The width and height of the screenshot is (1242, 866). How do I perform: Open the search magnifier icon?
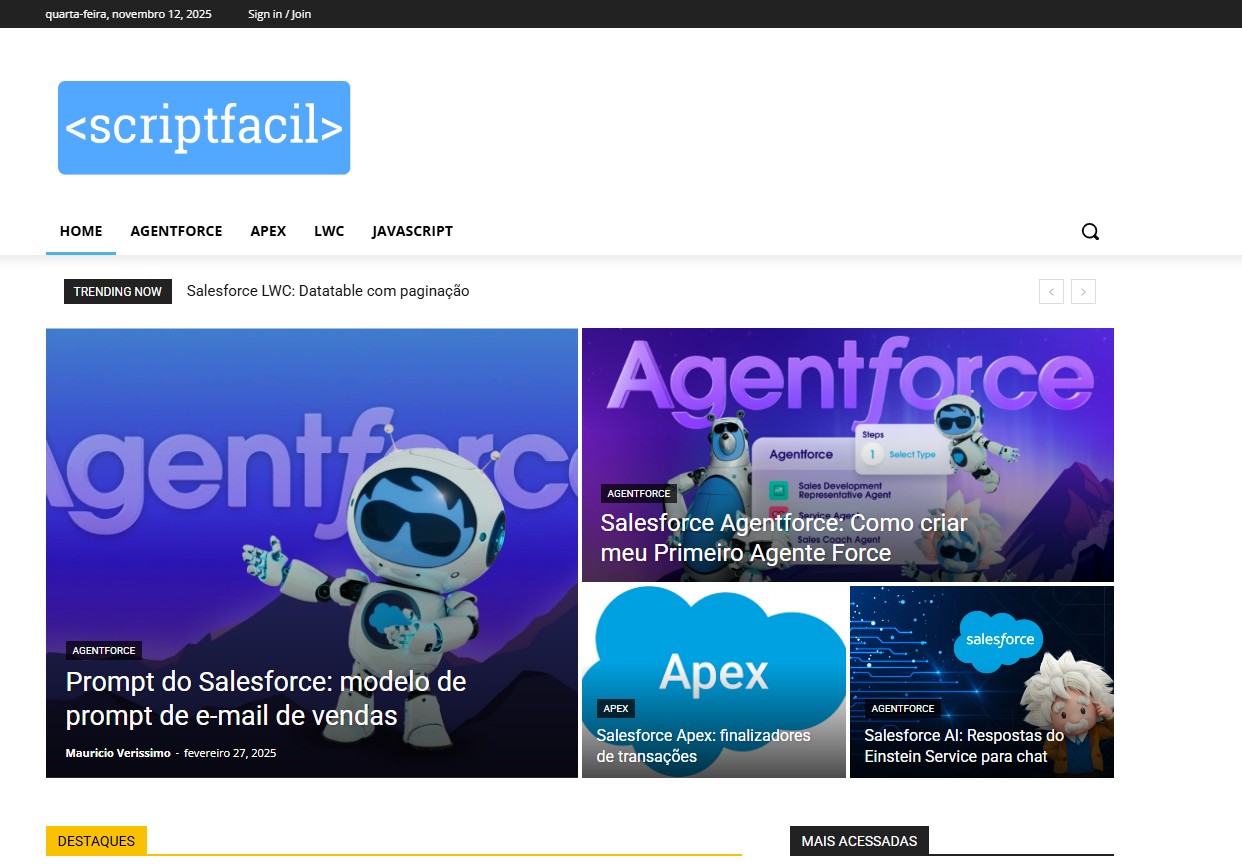[1090, 231]
